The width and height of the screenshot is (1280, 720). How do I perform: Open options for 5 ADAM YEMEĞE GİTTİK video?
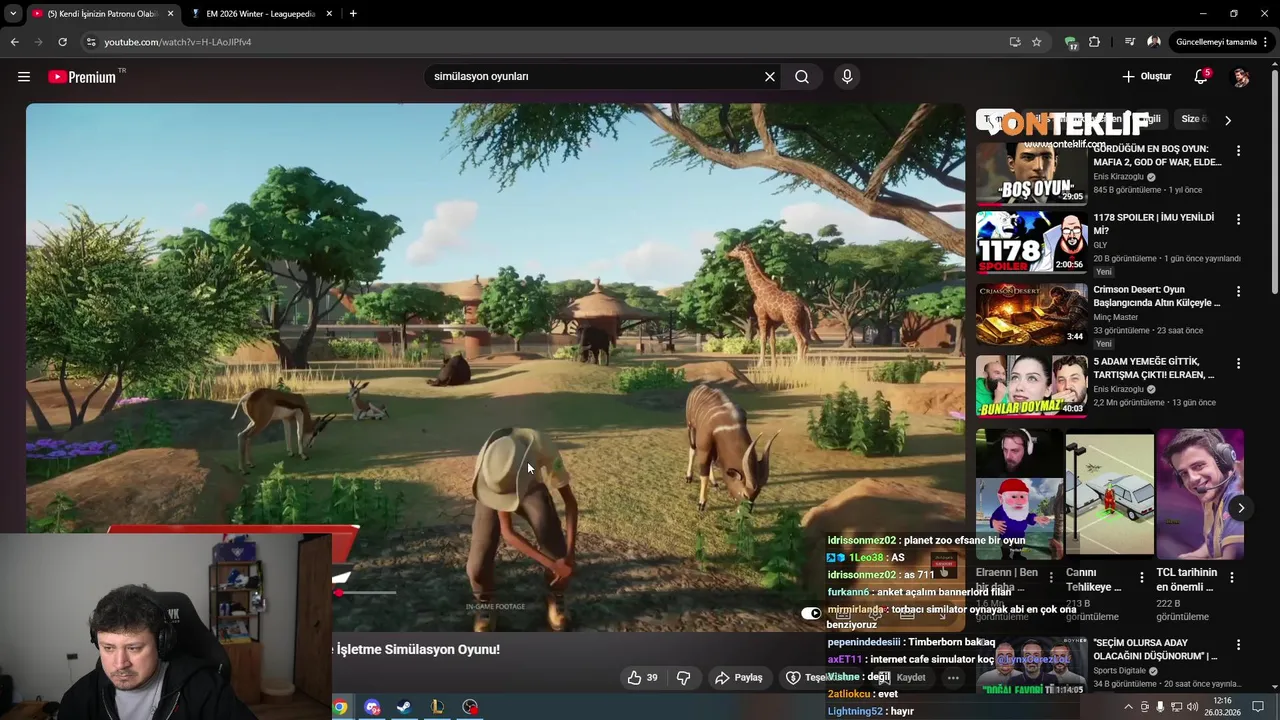coord(1238,364)
